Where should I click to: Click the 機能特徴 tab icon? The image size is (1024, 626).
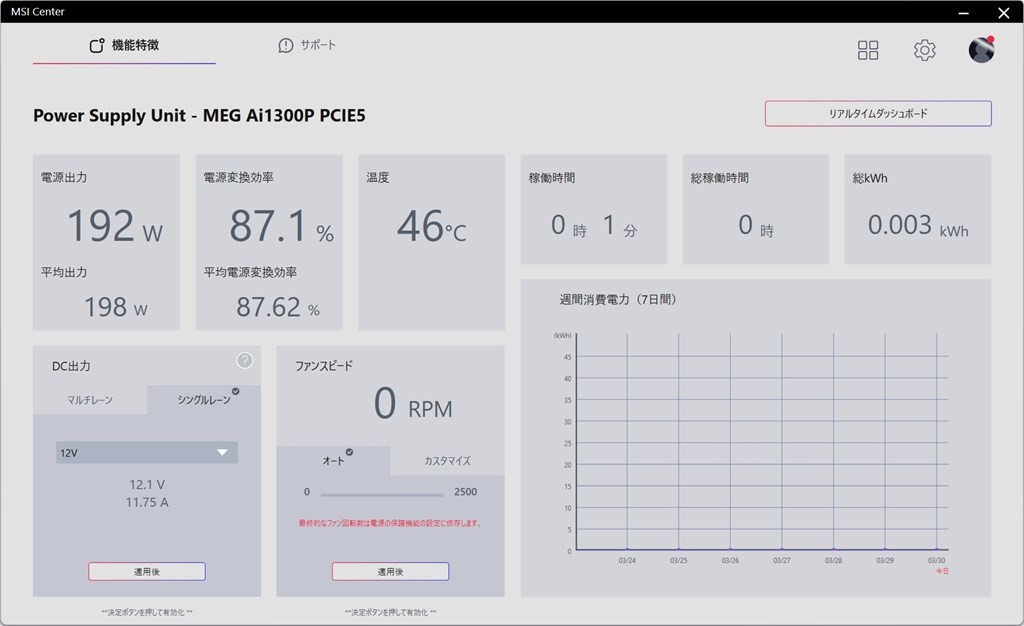[x=97, y=46]
